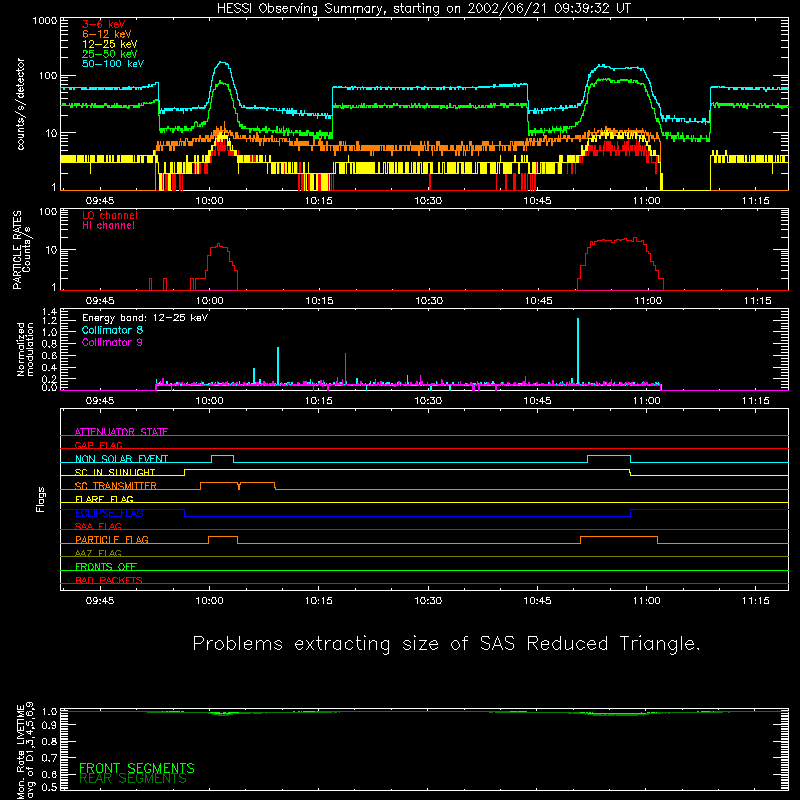Select the BAD PACKETS flag label
This screenshot has height=800, width=800.
click(109, 580)
